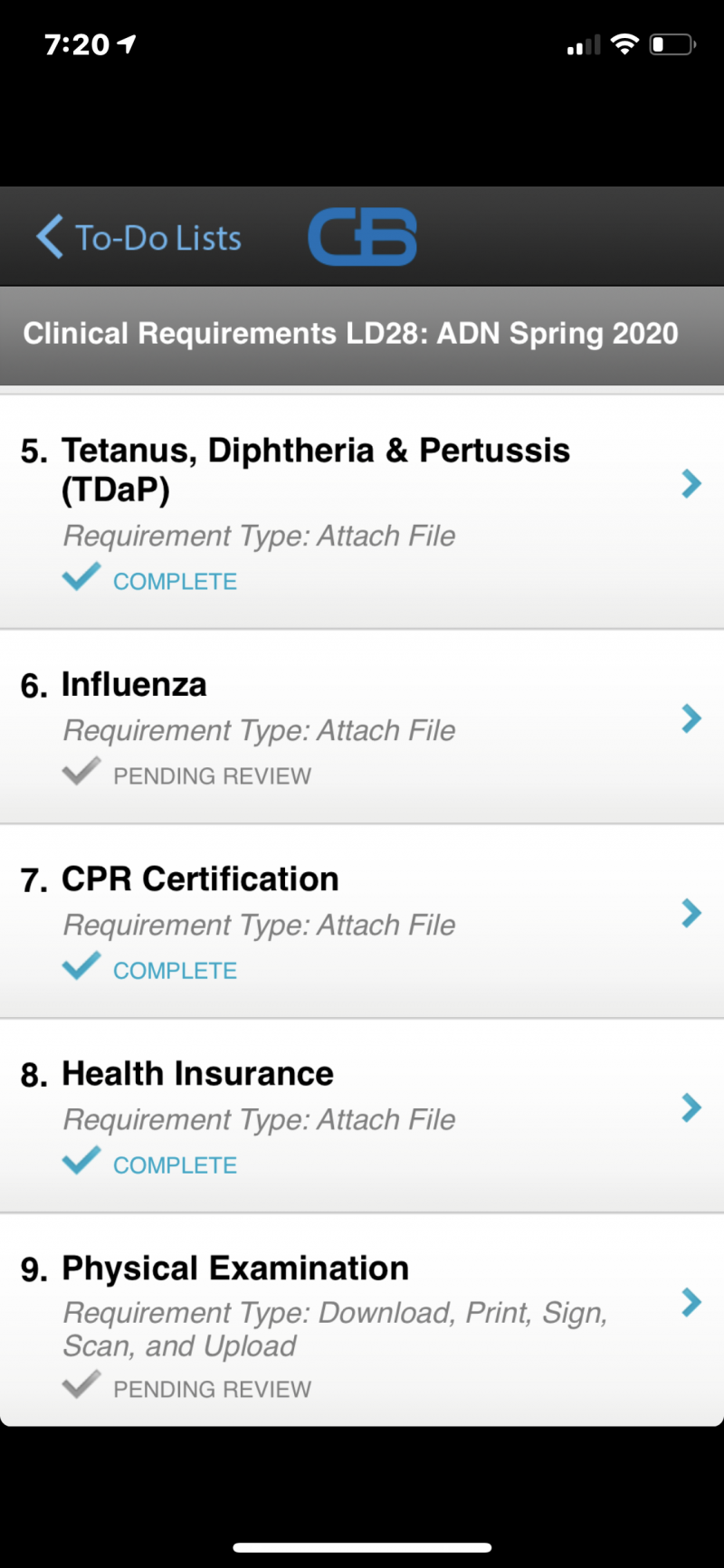This screenshot has height=1568, width=724.
Task: Open TDaP requirement via its chevron
Action: pyautogui.click(x=691, y=484)
